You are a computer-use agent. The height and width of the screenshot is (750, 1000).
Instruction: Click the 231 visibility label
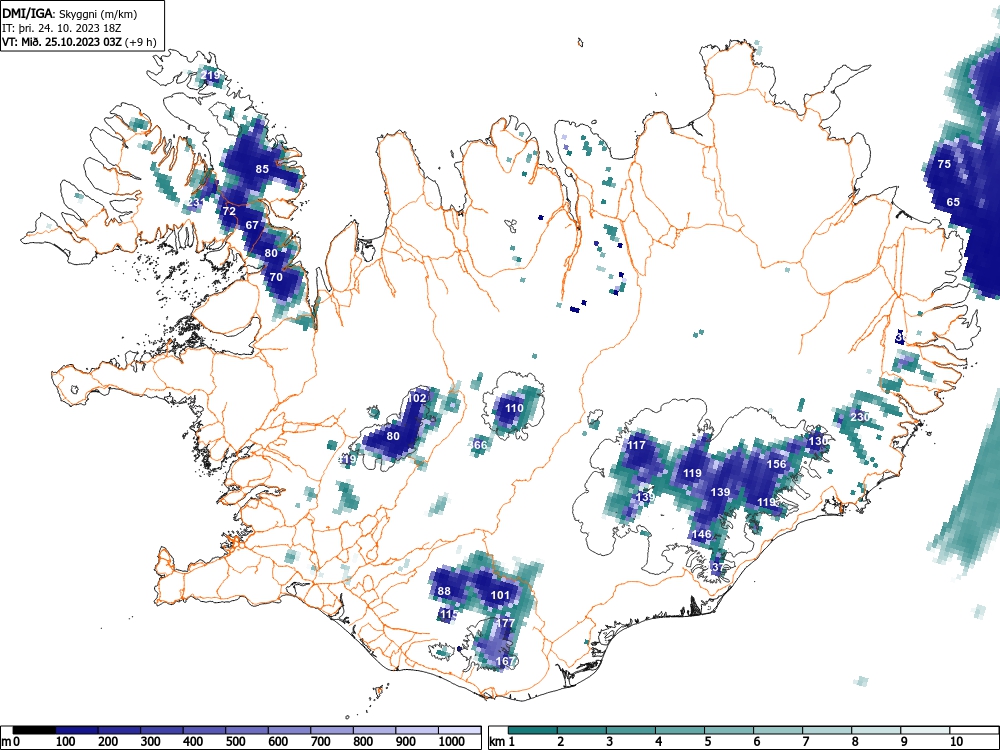click(x=196, y=203)
